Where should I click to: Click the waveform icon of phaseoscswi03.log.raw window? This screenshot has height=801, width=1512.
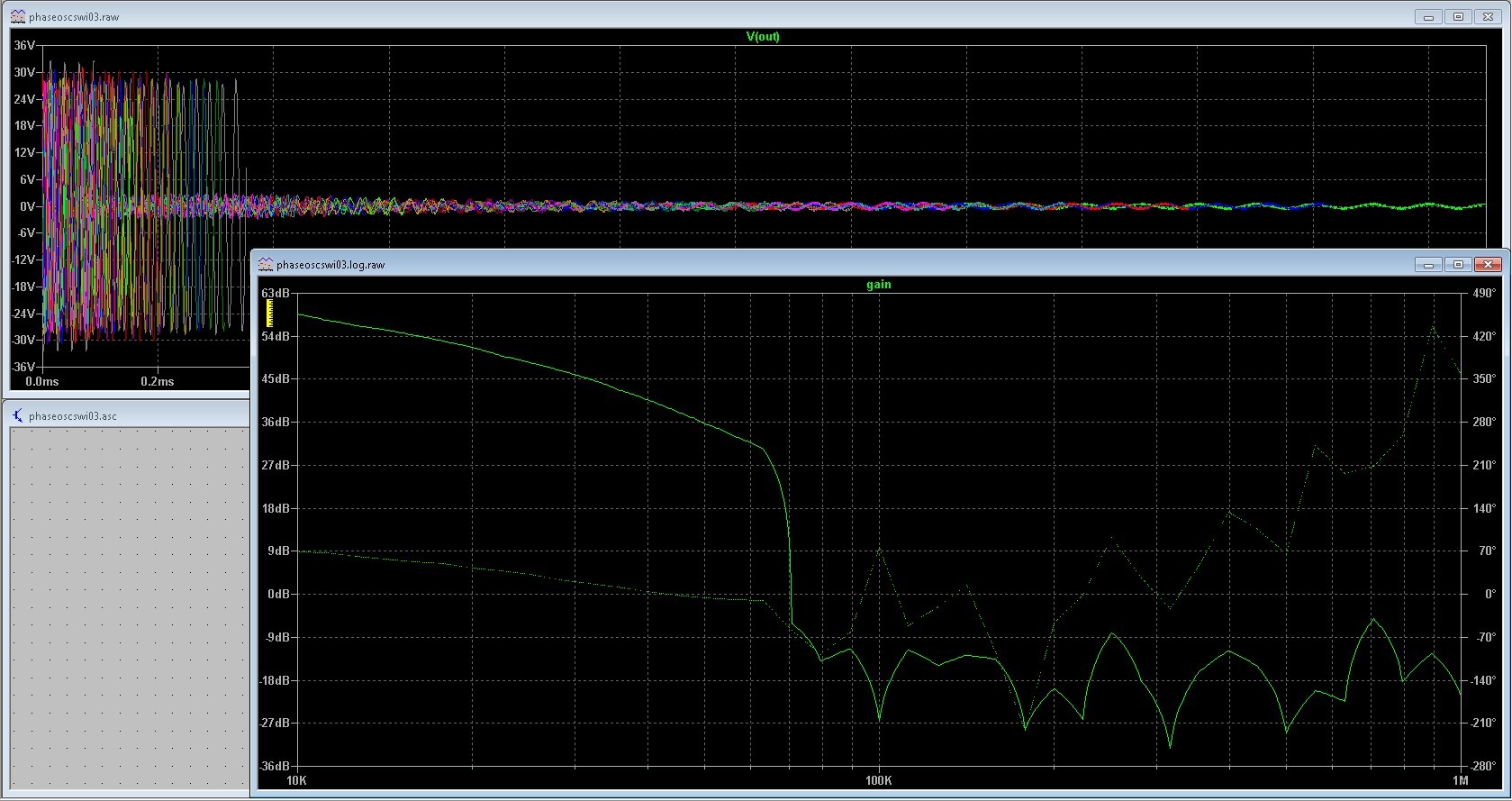(x=266, y=264)
